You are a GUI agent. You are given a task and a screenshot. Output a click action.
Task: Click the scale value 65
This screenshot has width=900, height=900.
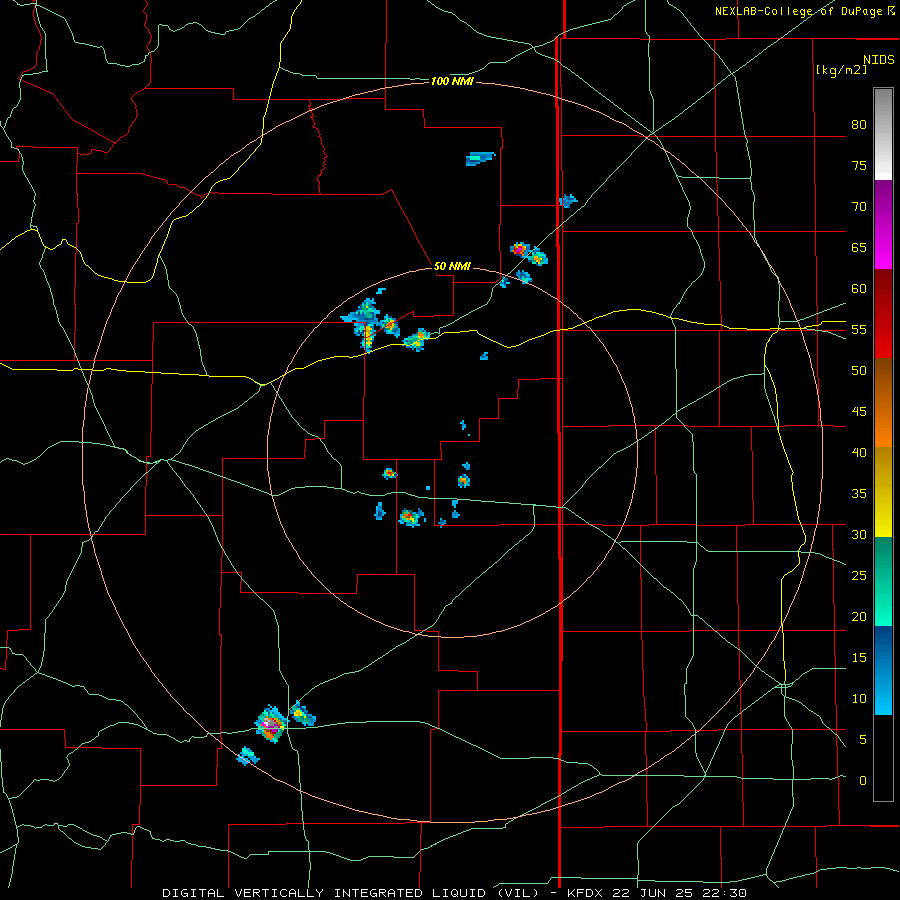tap(859, 248)
